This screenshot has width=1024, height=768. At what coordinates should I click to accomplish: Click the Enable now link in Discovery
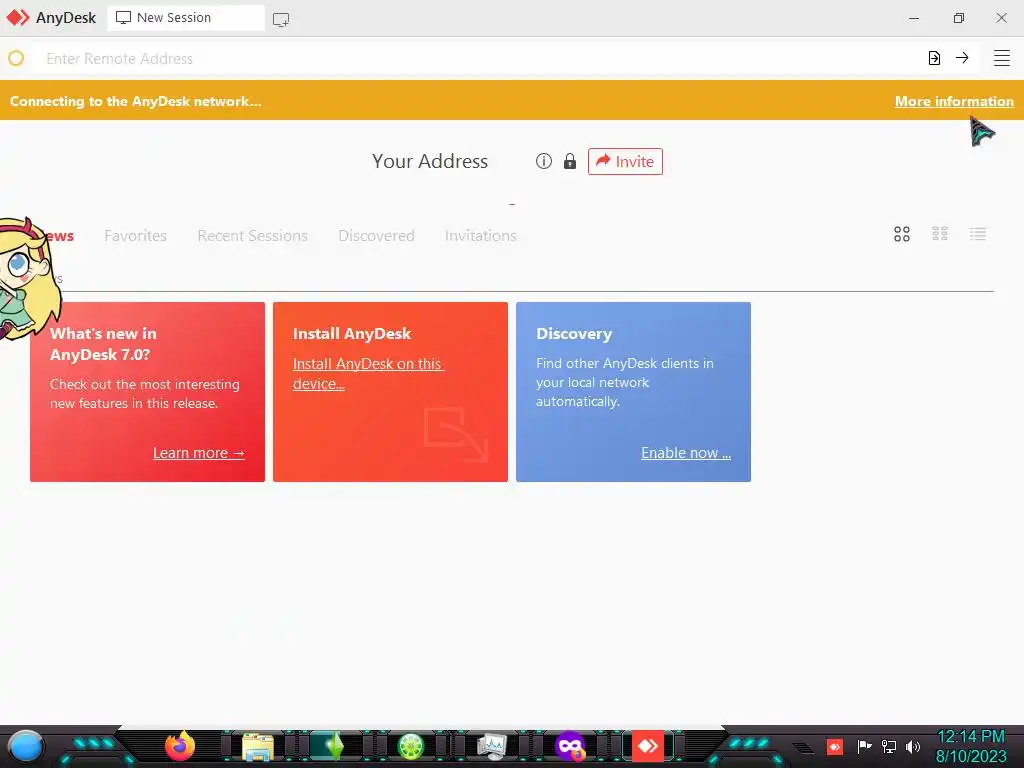(x=686, y=453)
